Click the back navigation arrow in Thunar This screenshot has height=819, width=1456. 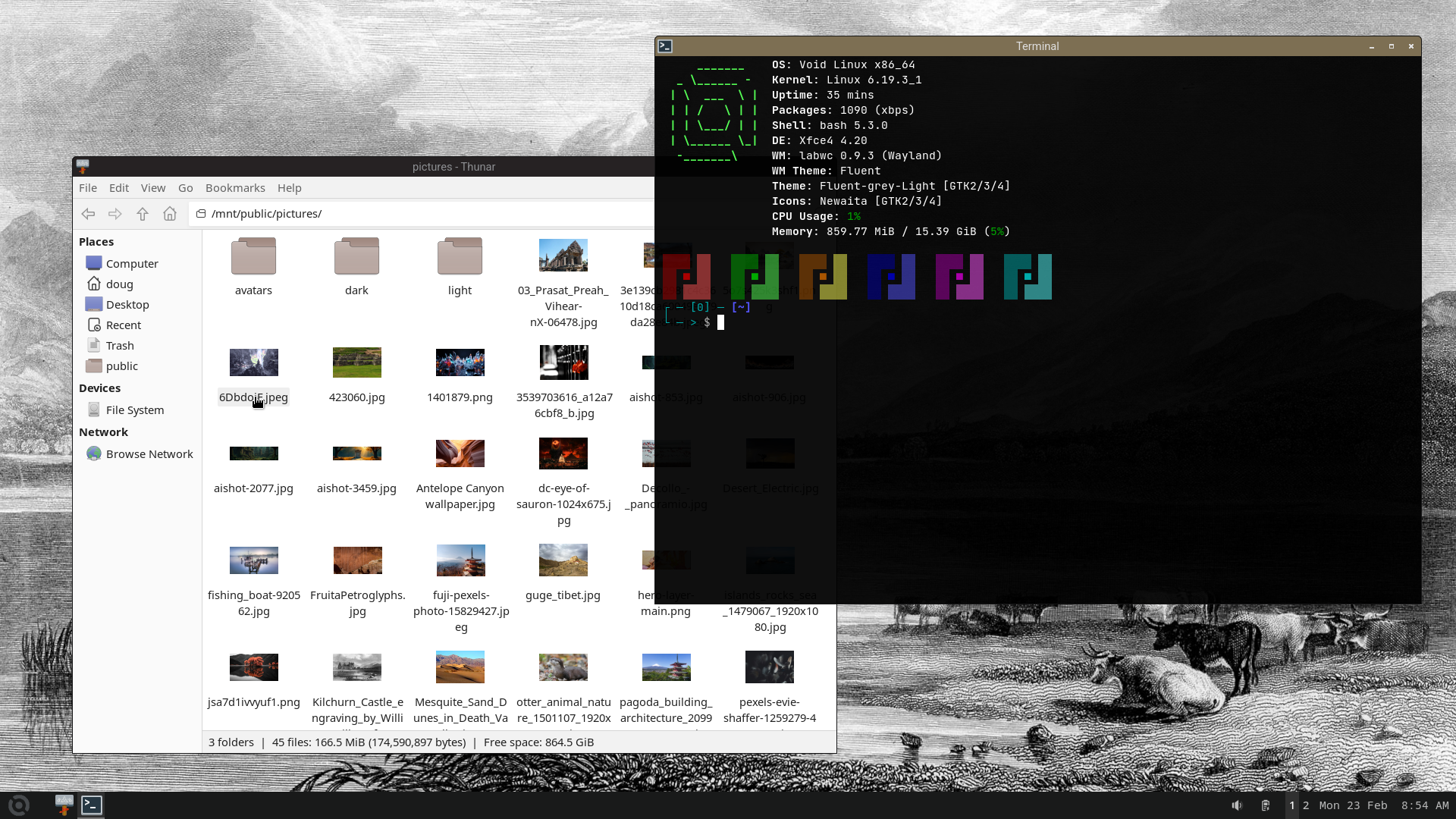pyautogui.click(x=88, y=214)
